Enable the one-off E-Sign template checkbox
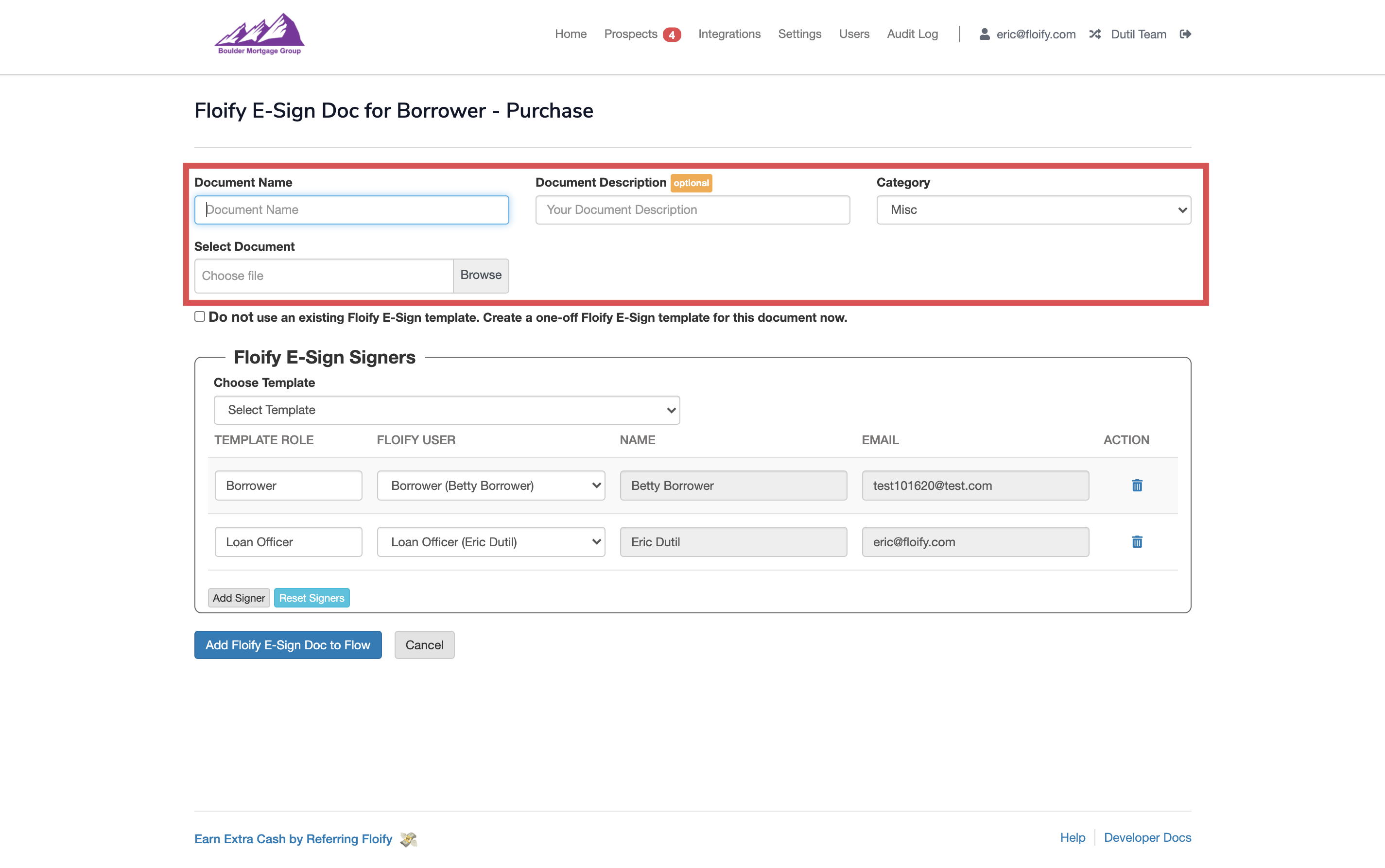Viewport: 1385px width, 868px height. 199,316
